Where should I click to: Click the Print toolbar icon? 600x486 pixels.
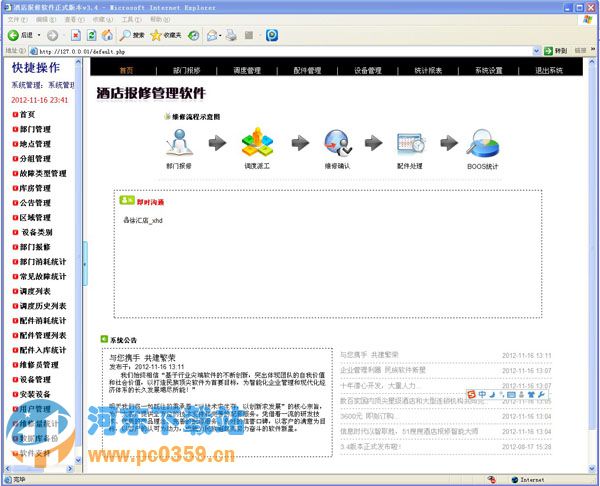(x=231, y=36)
